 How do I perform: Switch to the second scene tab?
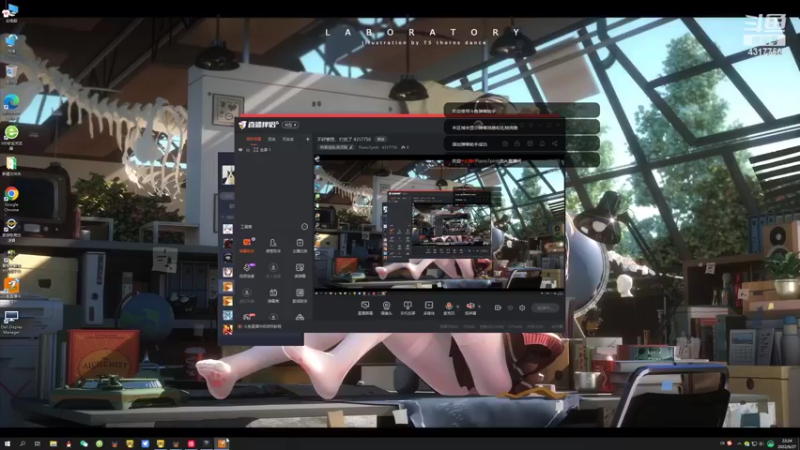click(x=272, y=139)
